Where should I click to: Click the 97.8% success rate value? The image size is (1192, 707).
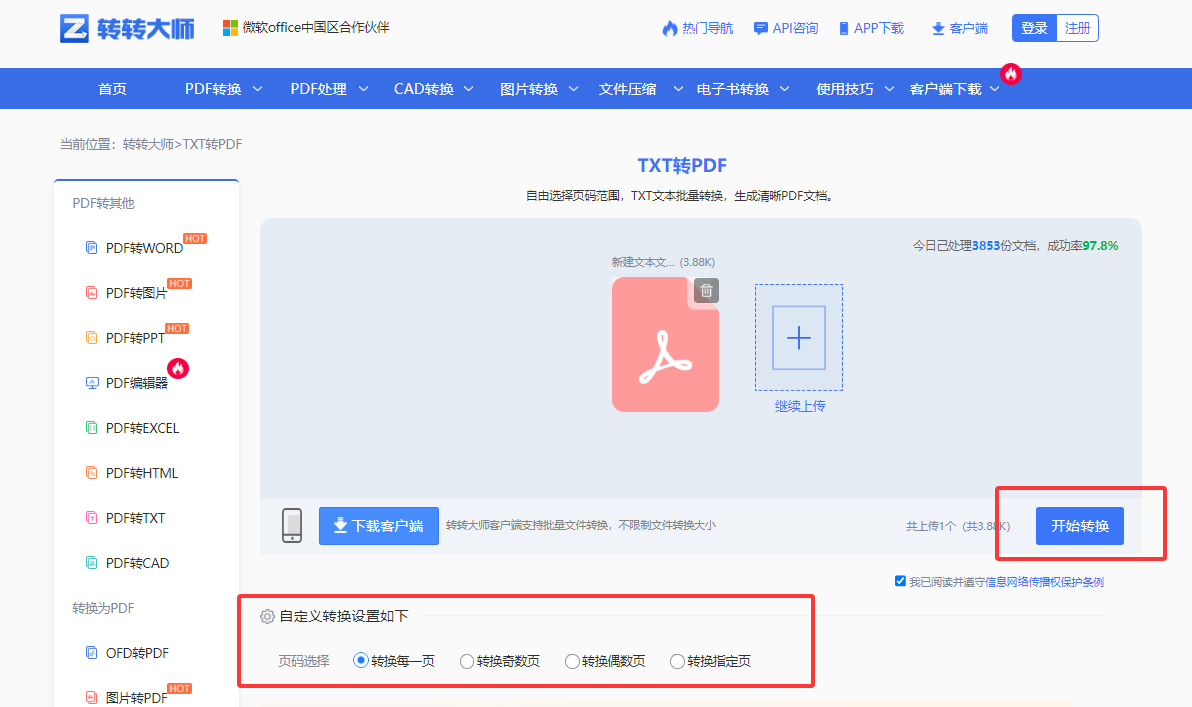tap(1100, 246)
